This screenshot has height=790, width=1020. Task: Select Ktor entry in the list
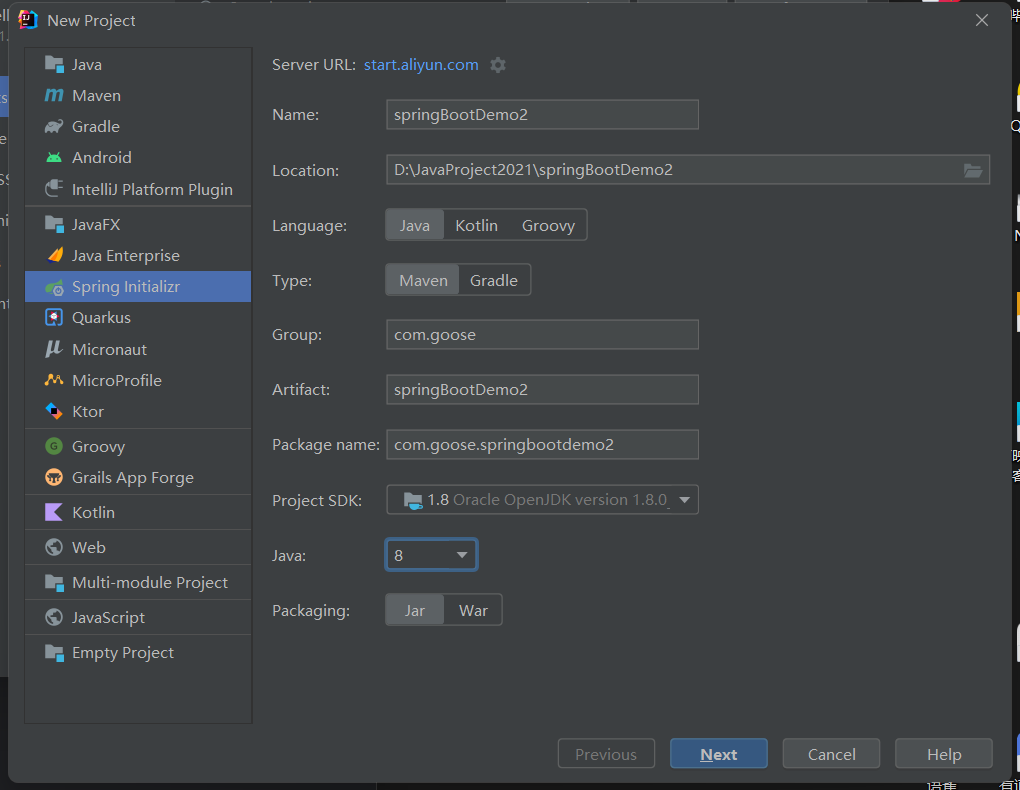click(138, 411)
